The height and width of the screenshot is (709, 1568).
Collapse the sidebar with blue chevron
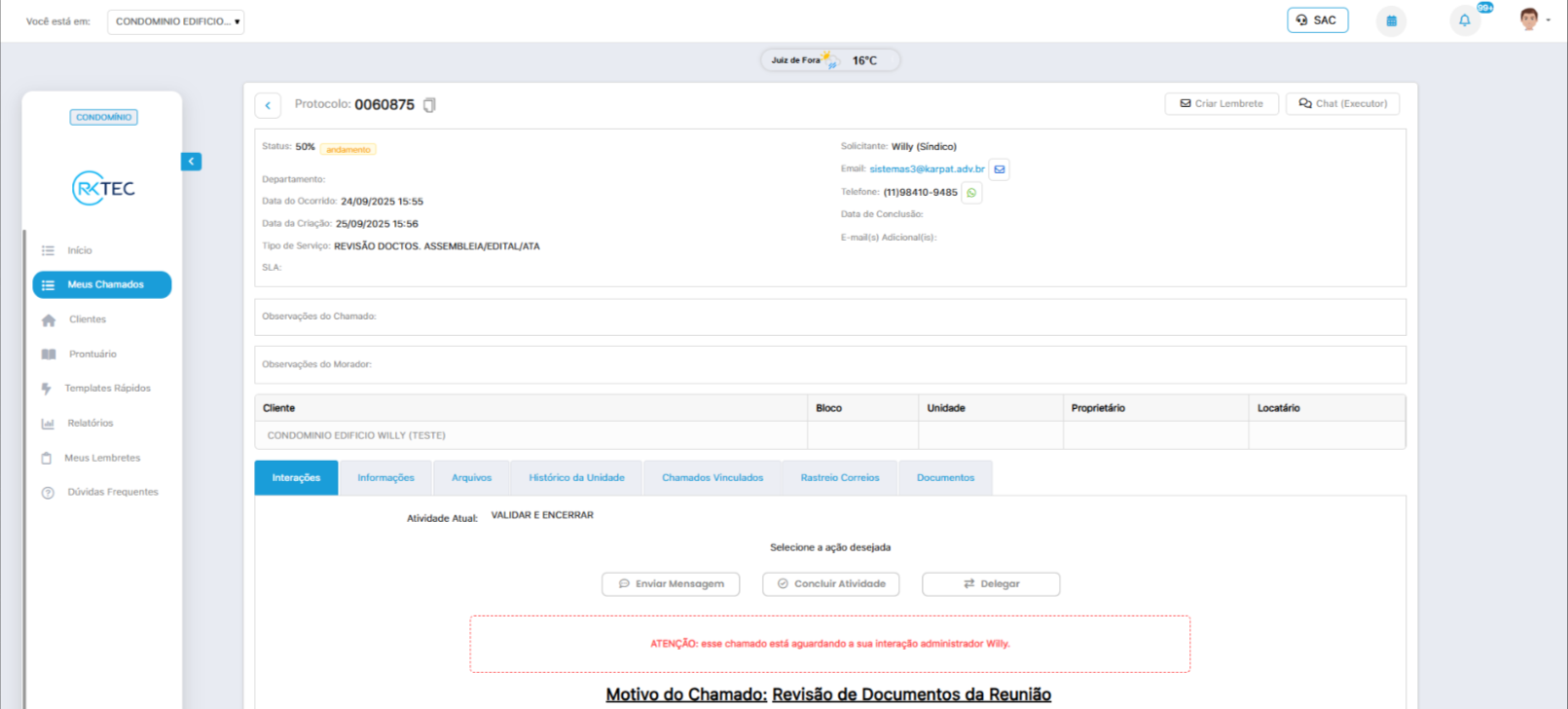191,162
